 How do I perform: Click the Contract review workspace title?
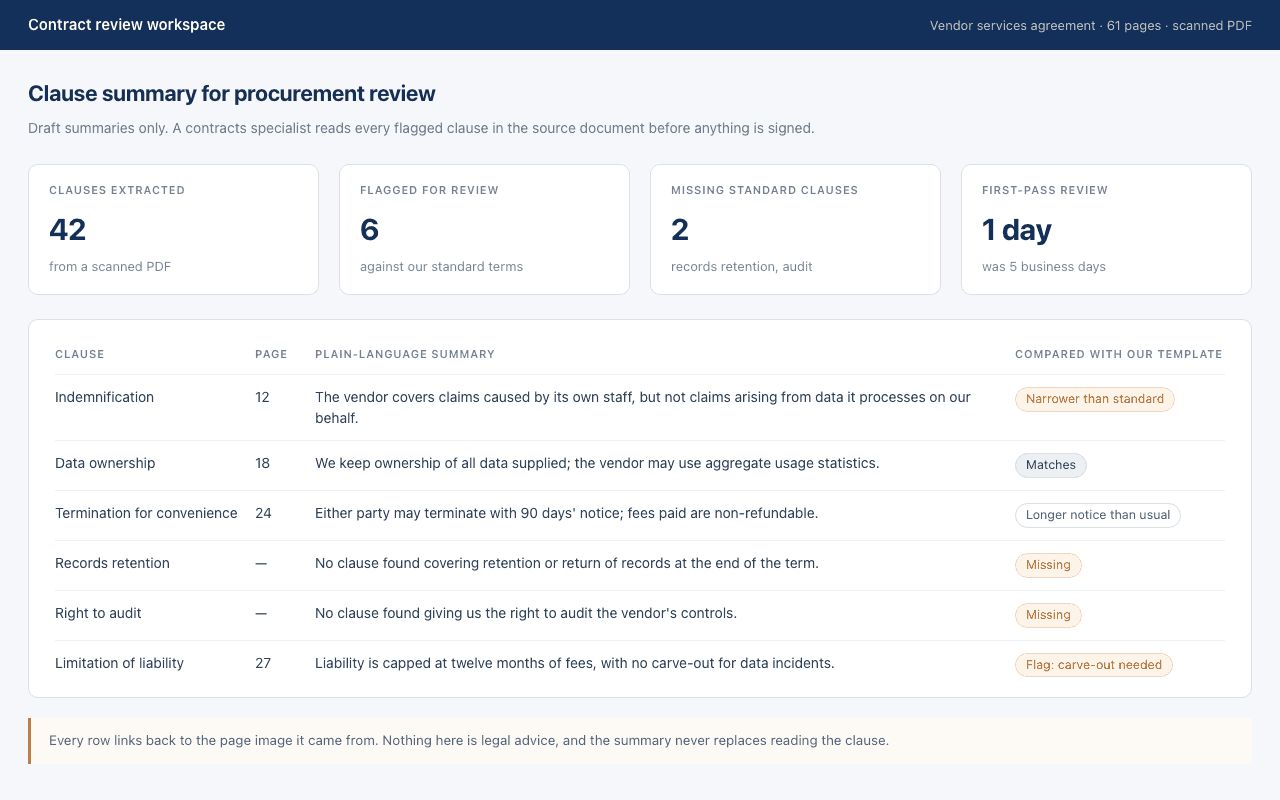pyautogui.click(x=126, y=25)
